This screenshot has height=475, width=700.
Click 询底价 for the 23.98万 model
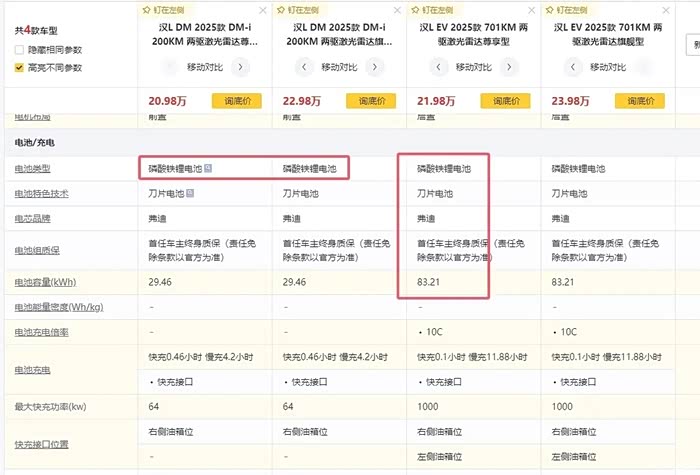(x=640, y=101)
